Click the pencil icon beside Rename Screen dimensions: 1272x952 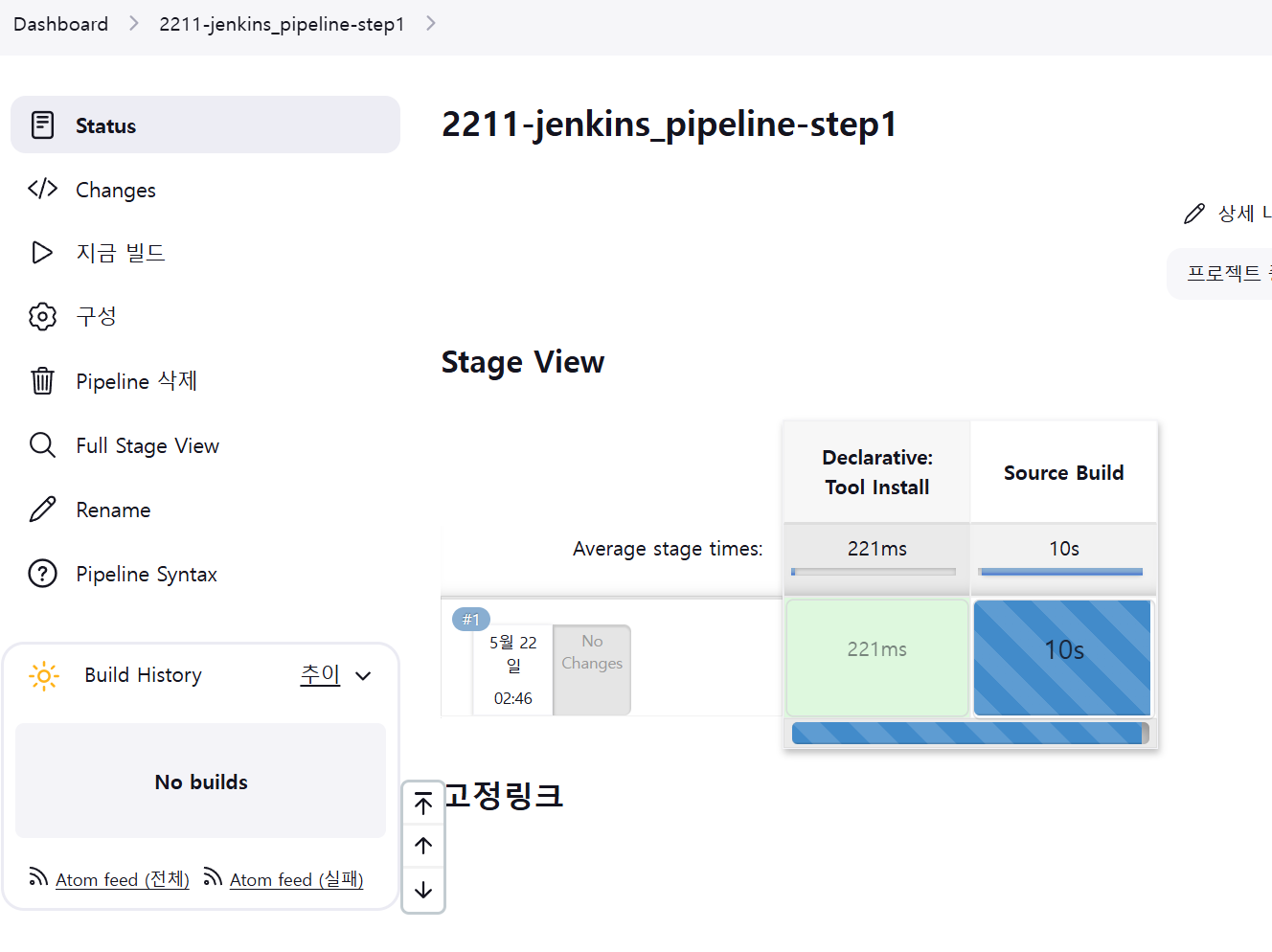(43, 509)
